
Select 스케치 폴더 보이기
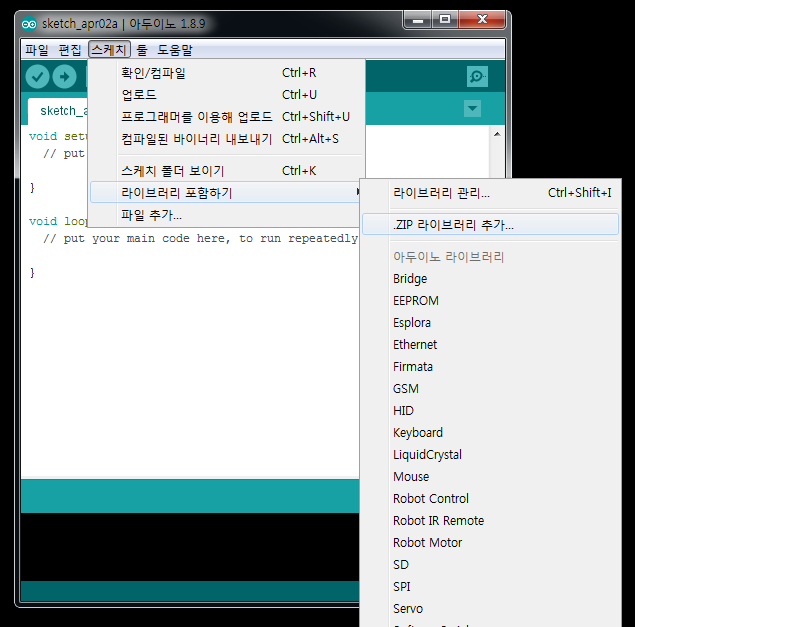[227, 171]
